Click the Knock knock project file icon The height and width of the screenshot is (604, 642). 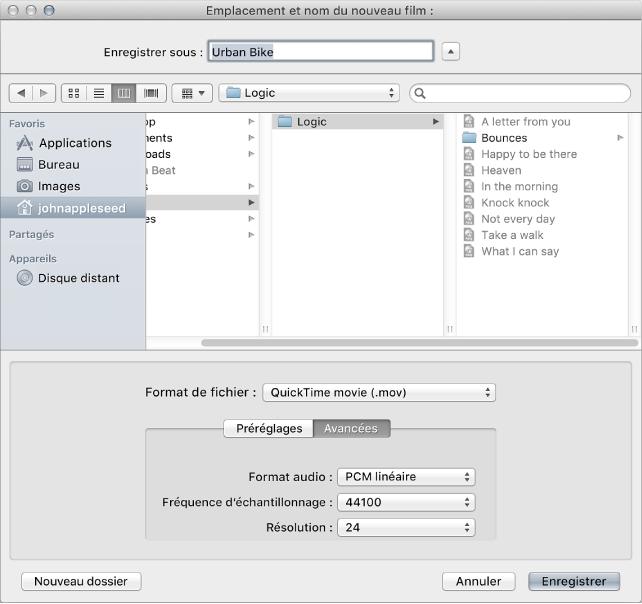tap(469, 202)
